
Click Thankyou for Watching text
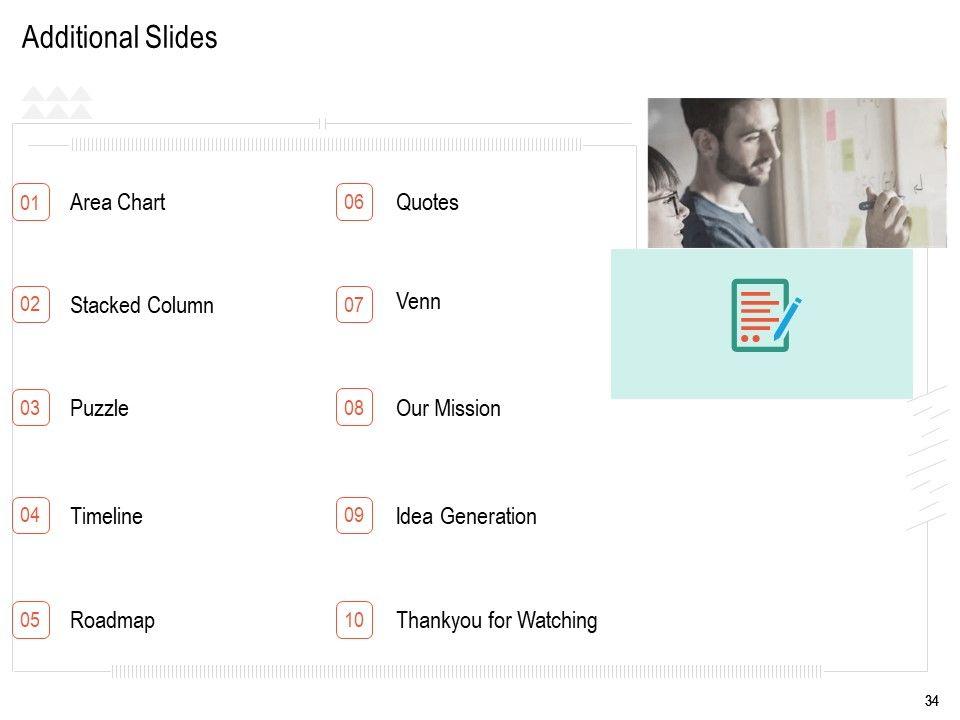[496, 621]
